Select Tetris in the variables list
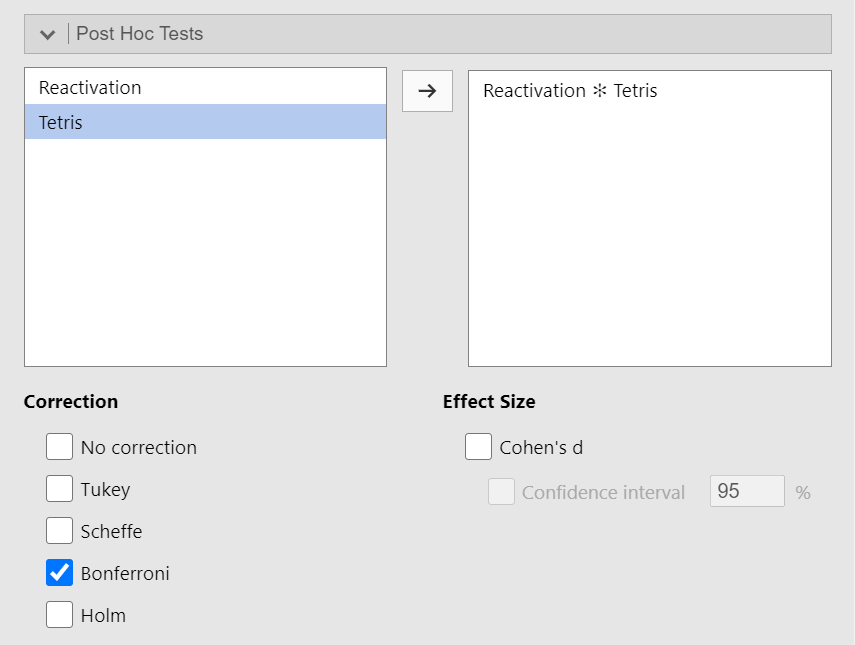The image size is (855, 645). [x=206, y=122]
